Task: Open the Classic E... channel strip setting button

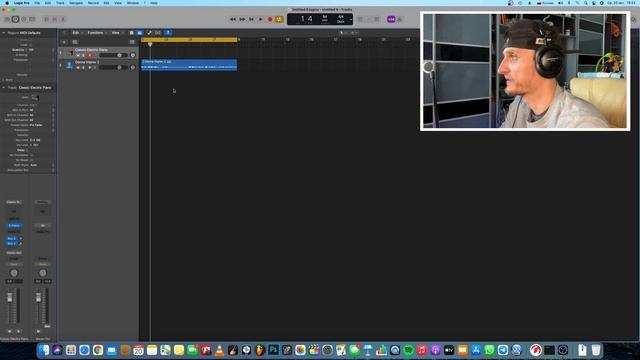Action: (14, 202)
